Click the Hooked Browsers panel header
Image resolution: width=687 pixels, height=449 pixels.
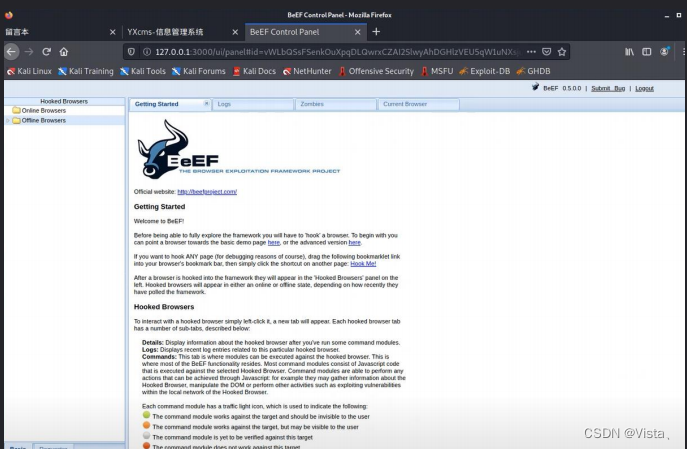[x=64, y=101]
